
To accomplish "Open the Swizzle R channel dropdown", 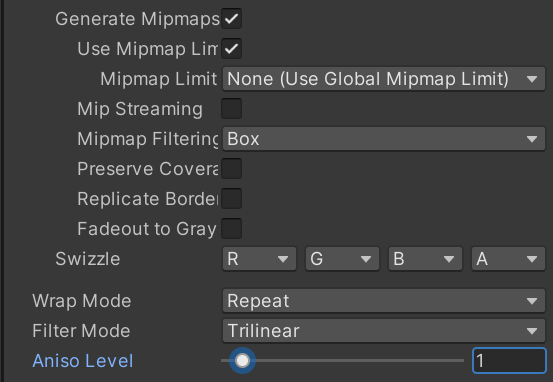I will click(259, 259).
